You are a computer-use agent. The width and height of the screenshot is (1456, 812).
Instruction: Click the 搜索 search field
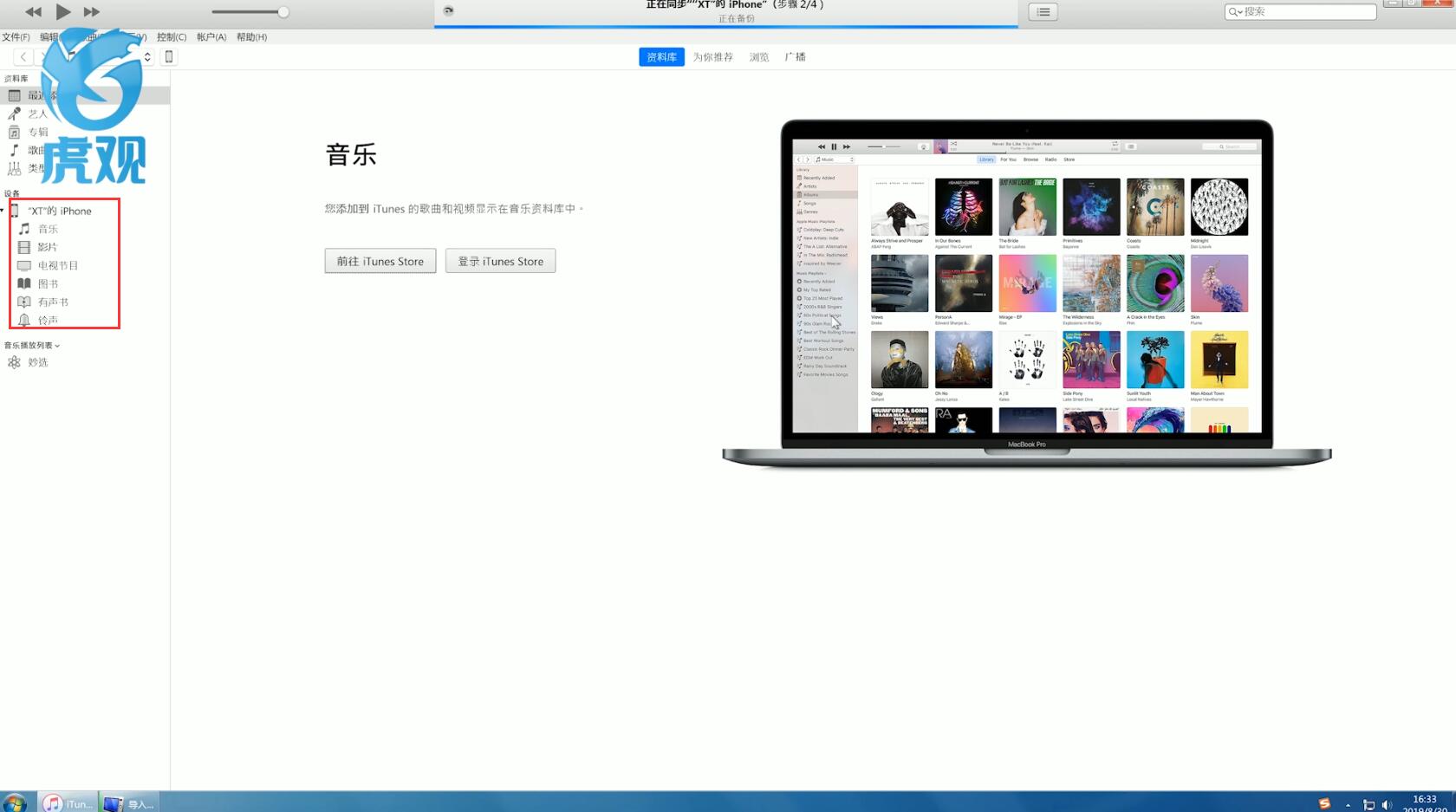(1300, 12)
